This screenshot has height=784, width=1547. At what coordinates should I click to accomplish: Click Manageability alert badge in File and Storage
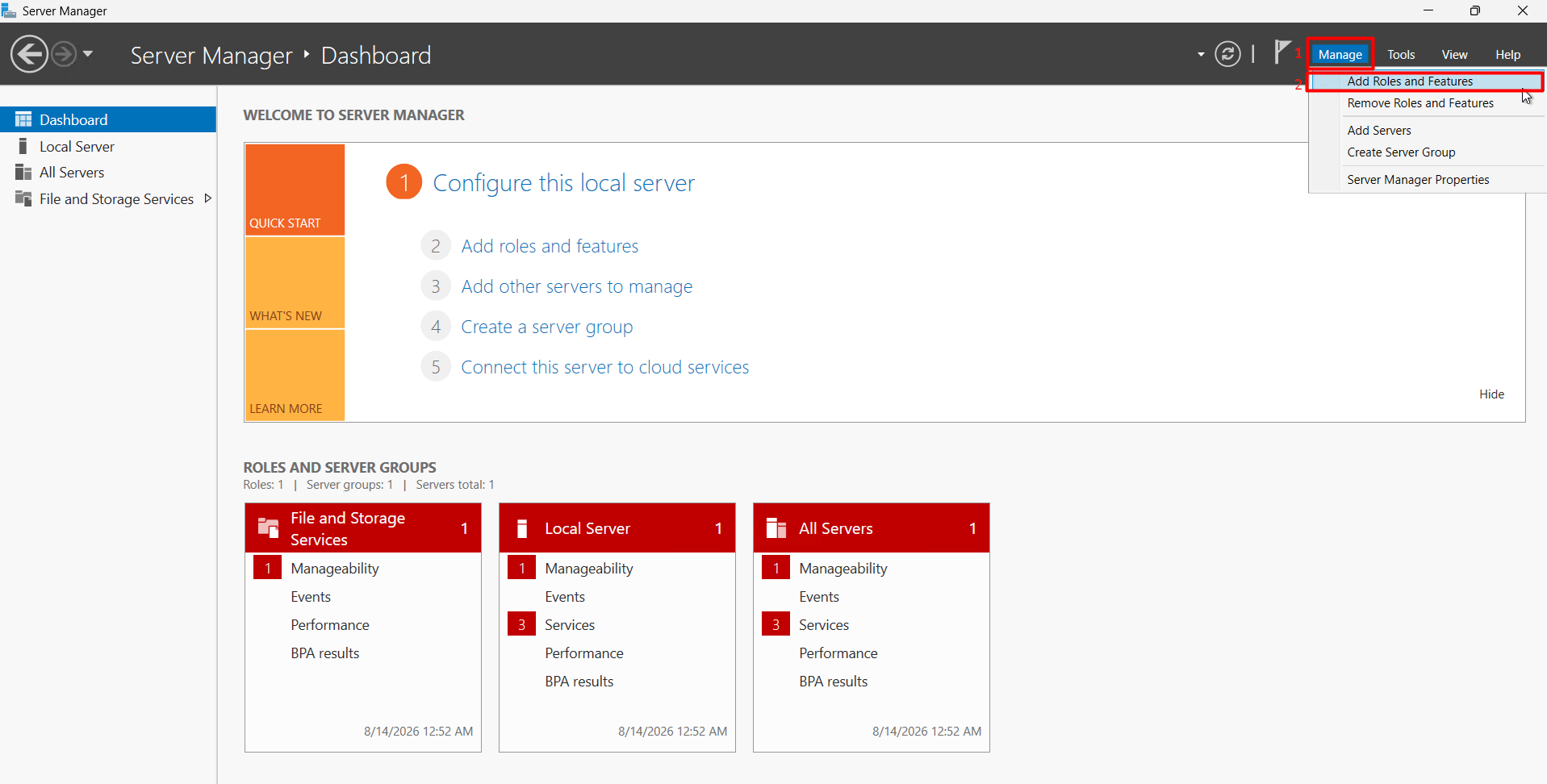[x=267, y=568]
